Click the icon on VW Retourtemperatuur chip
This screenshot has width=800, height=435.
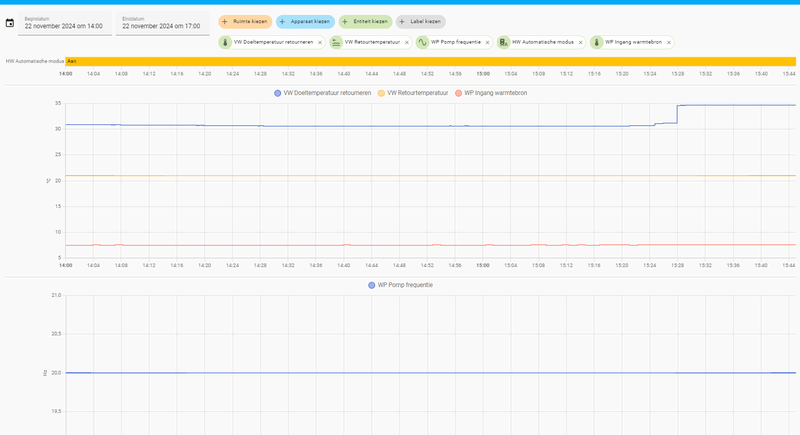click(x=336, y=42)
